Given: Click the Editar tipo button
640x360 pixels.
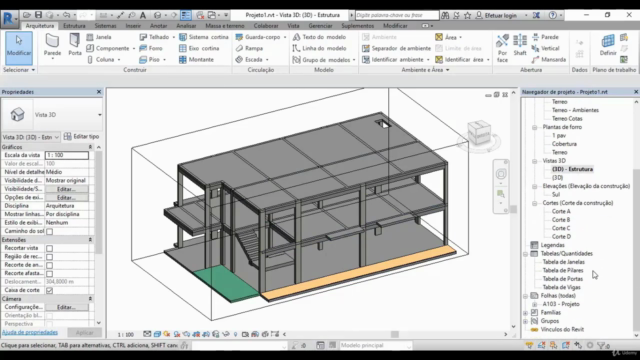Looking at the screenshot, I should pyautogui.click(x=82, y=136).
